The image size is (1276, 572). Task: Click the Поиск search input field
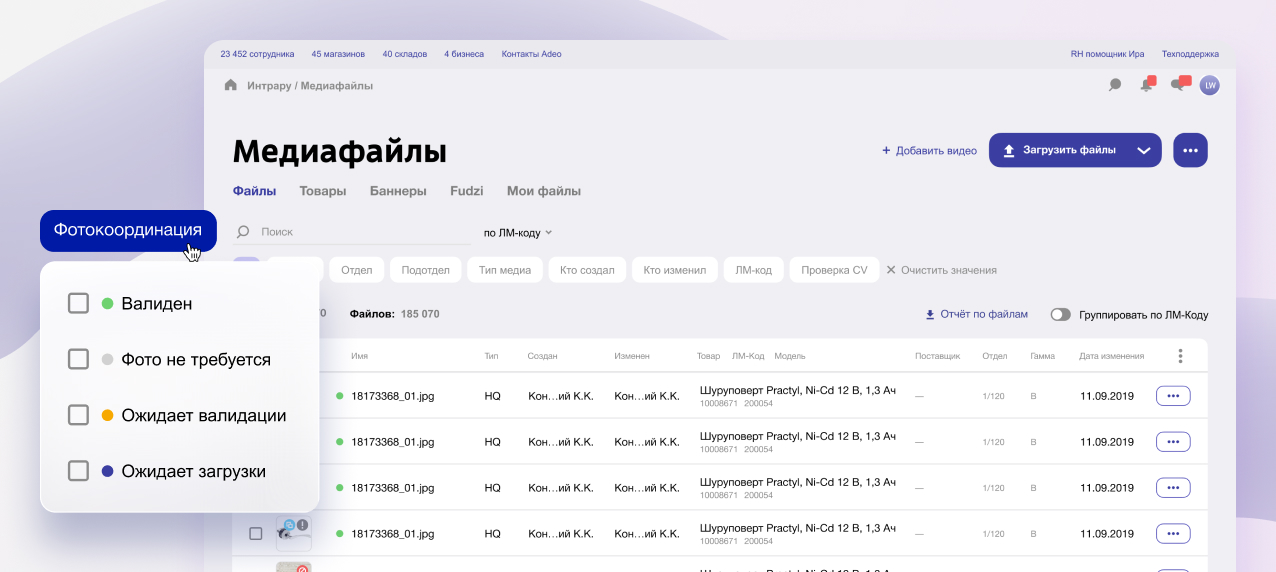pyautogui.click(x=352, y=232)
